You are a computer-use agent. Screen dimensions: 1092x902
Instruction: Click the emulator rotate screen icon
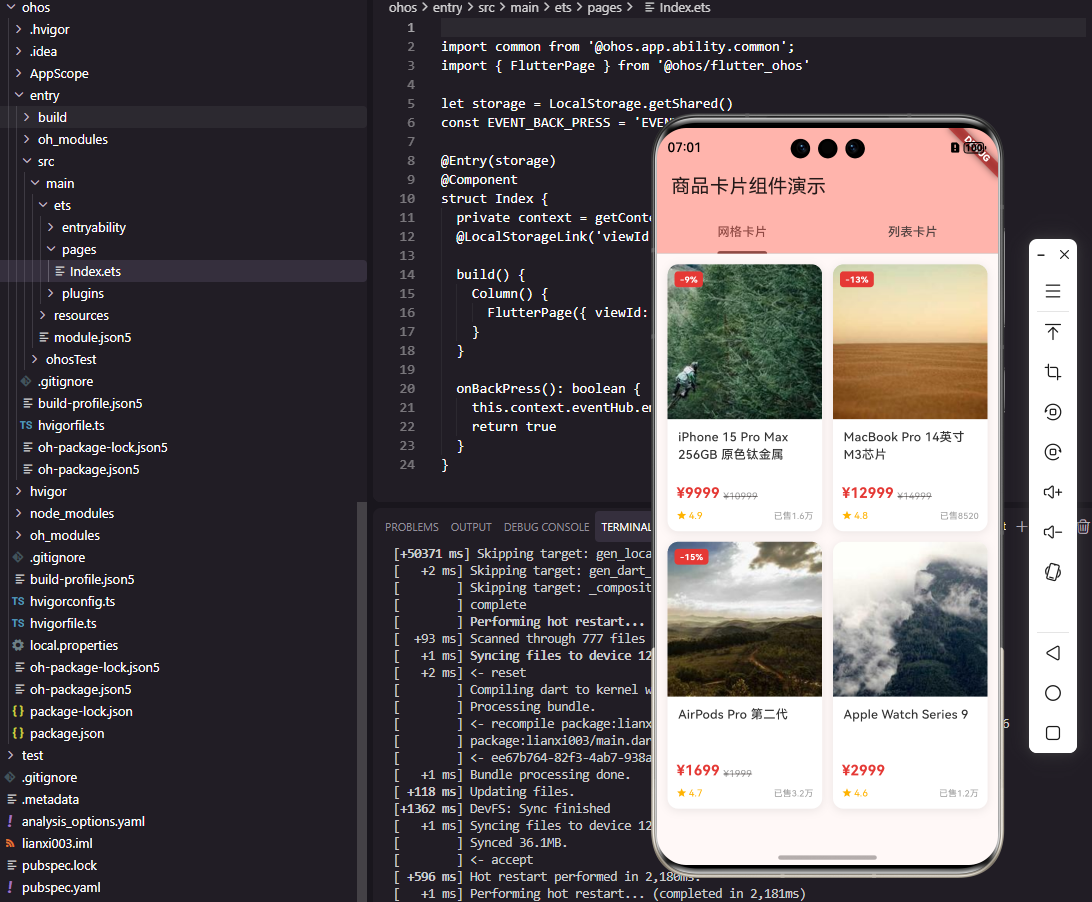pos(1052,412)
